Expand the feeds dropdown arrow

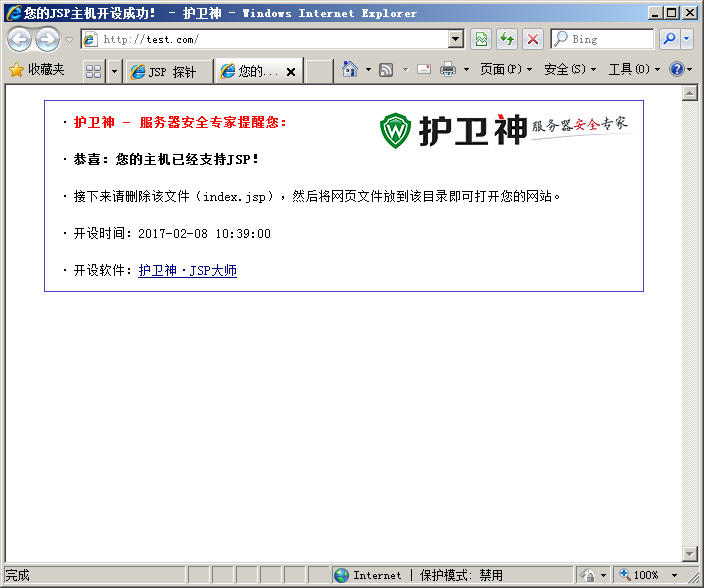point(405,70)
